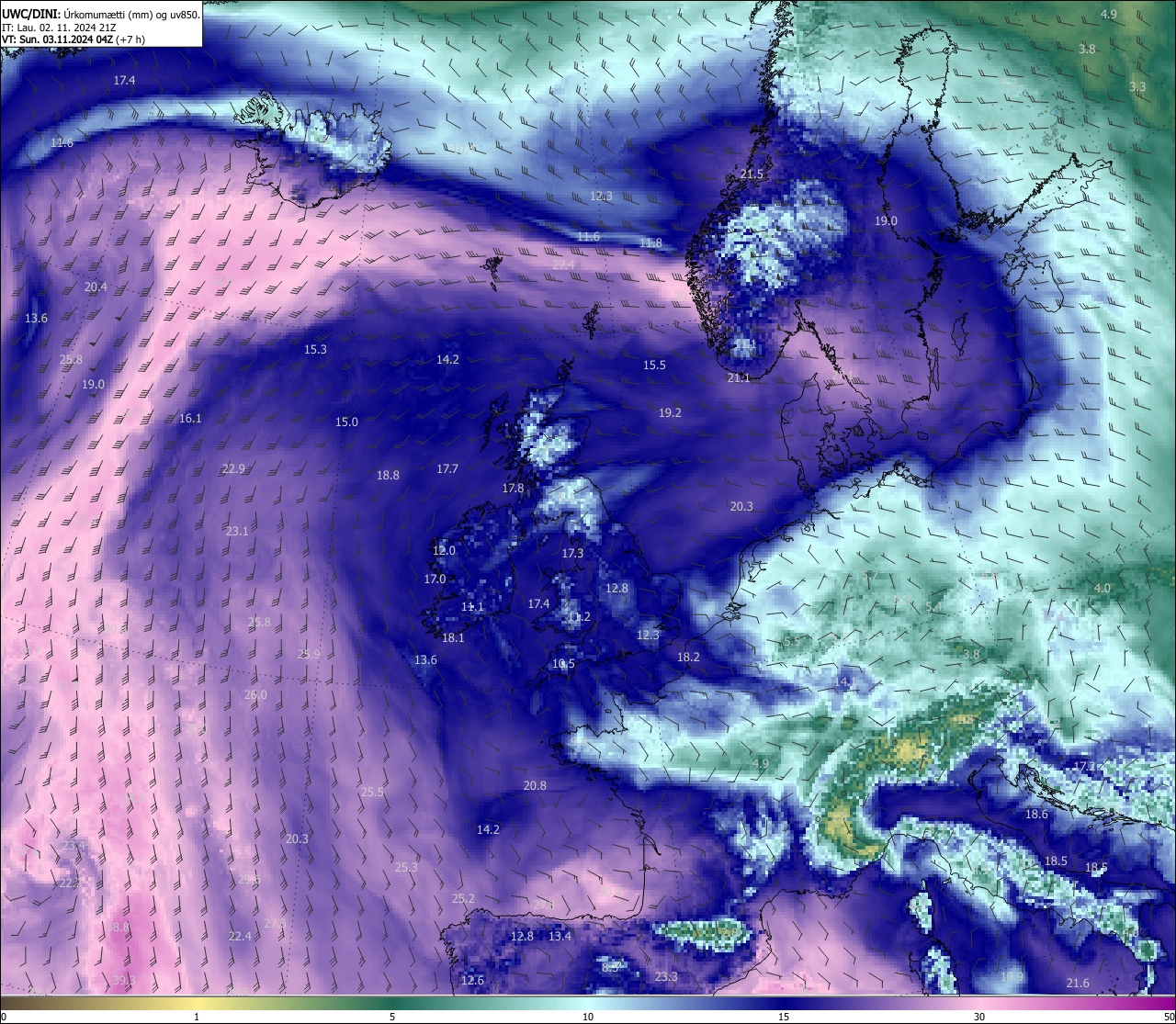Click the map value 11.8
1176x1024 pixels.
[650, 242]
